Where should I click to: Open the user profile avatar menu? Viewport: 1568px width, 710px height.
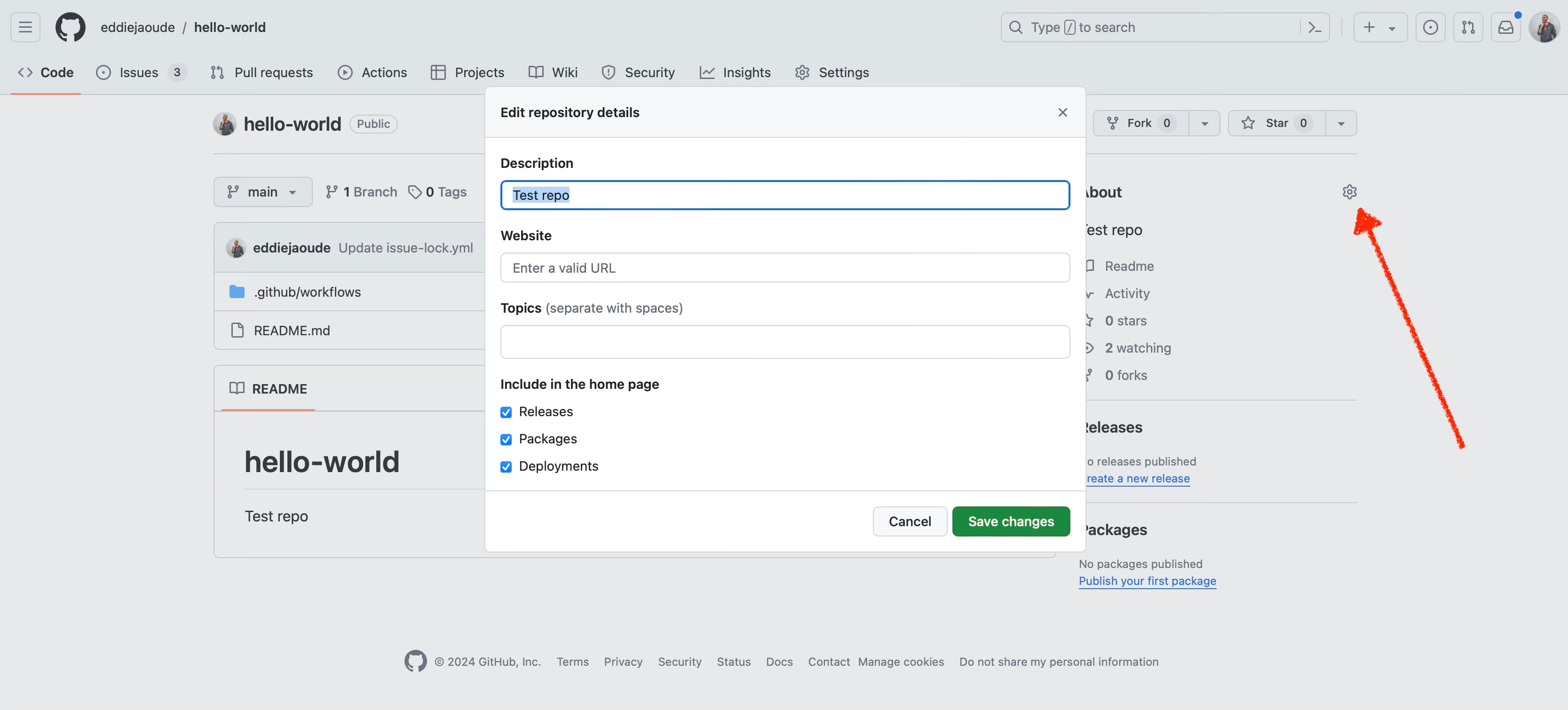tap(1544, 27)
